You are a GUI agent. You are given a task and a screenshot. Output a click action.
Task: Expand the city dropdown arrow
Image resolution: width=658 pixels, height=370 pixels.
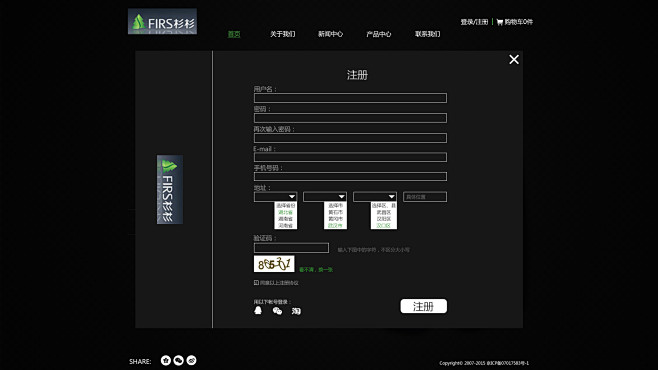[342, 197]
